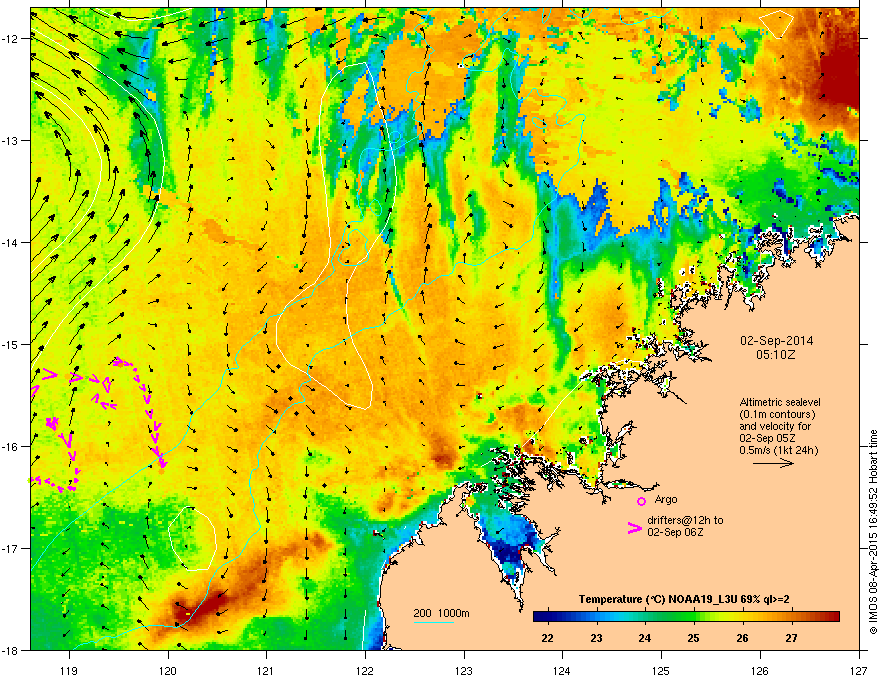
Task: Click the Argo legend label
Action: [666, 499]
